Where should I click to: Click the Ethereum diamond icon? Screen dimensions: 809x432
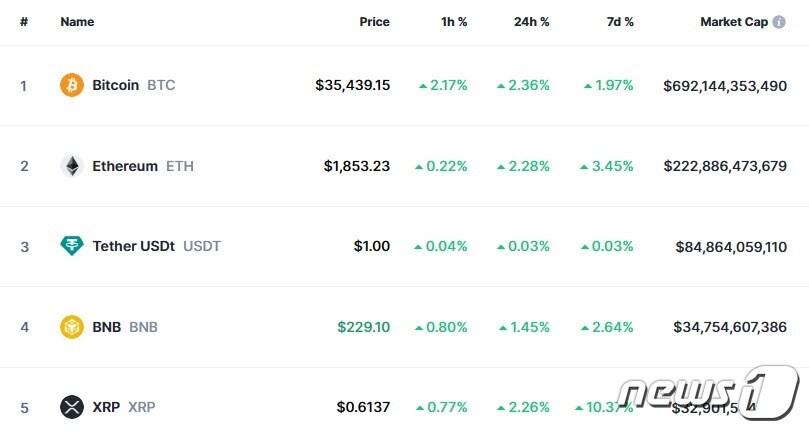pyautogui.click(x=72, y=166)
